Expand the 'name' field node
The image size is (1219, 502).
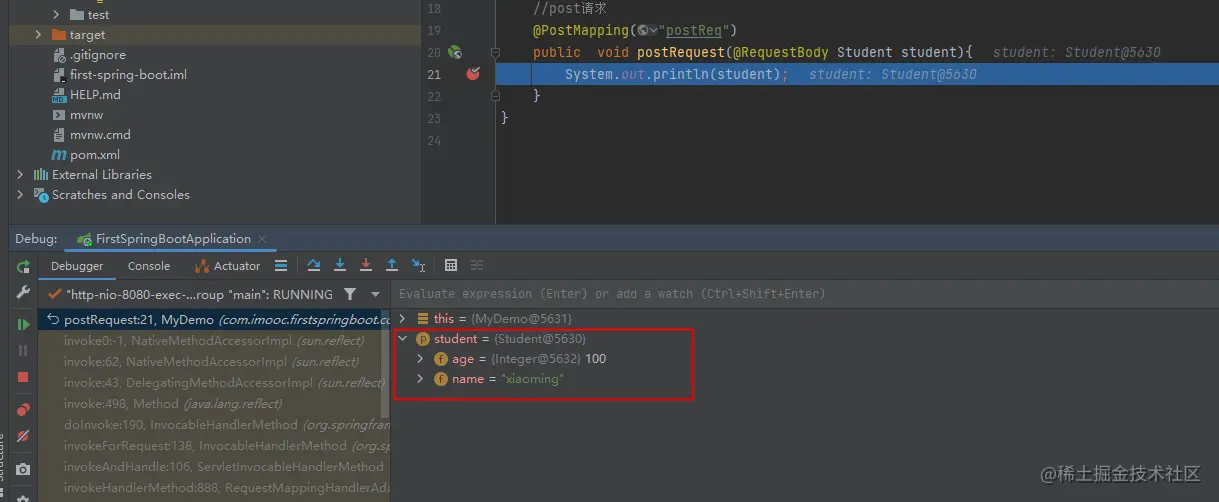[421, 379]
